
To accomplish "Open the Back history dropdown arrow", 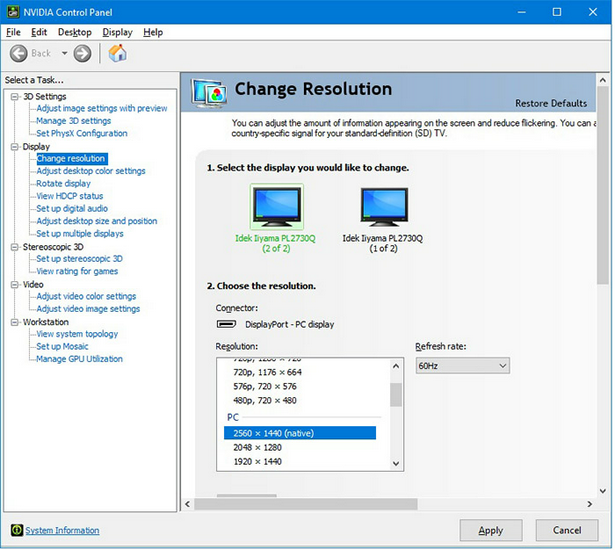I will tap(64, 53).
